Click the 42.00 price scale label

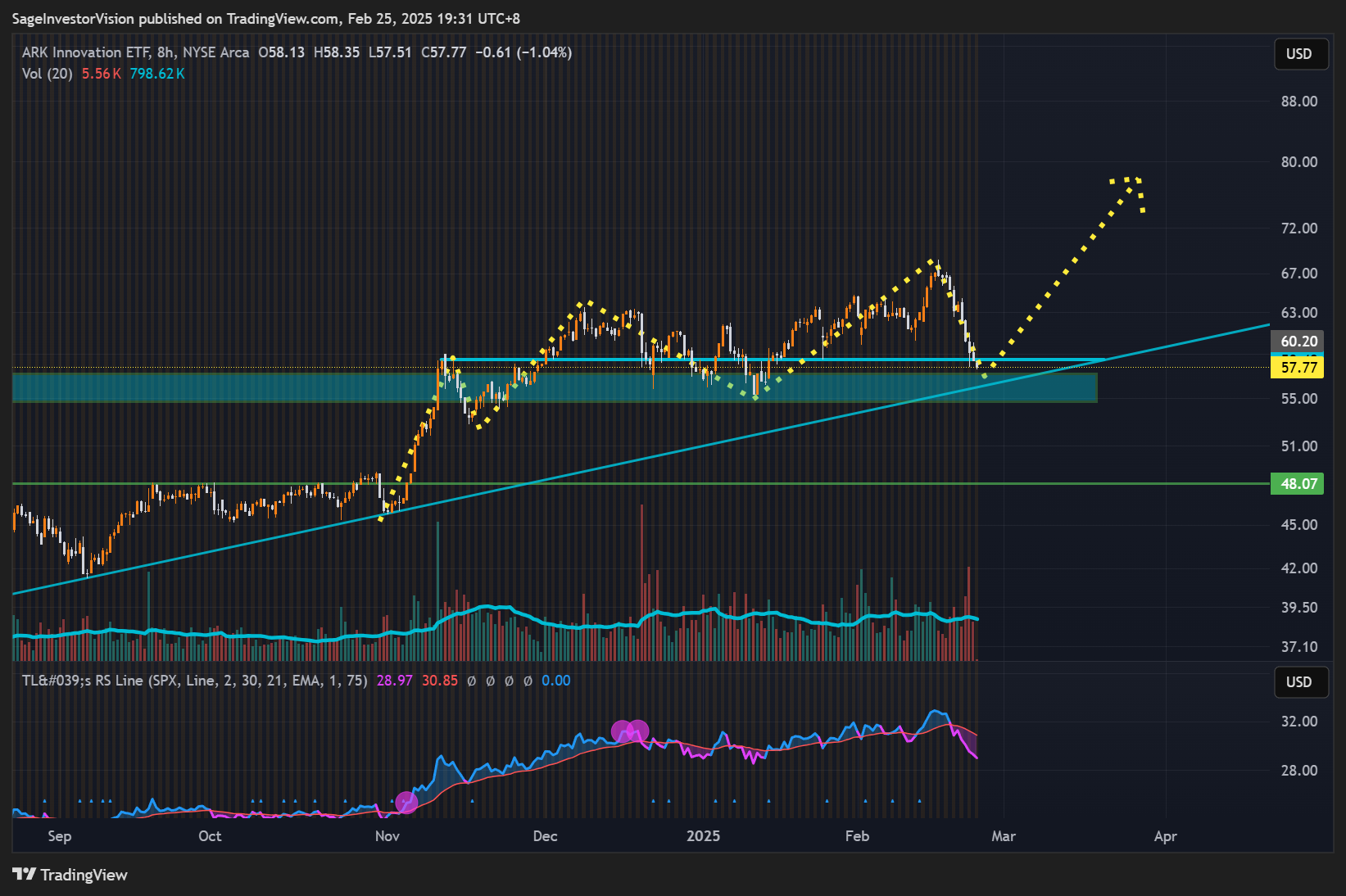1299,568
